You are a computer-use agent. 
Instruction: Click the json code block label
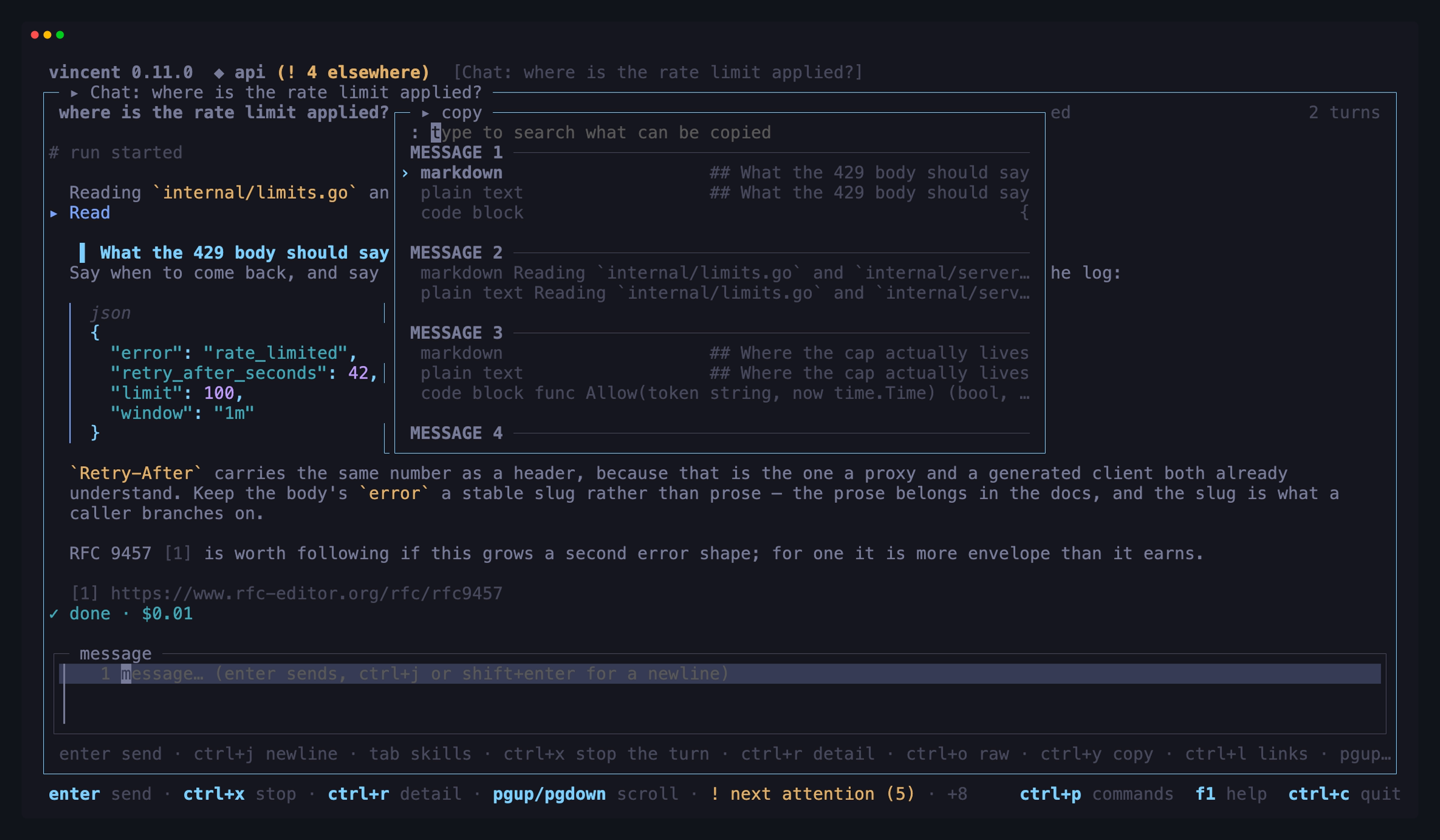pyautogui.click(x=110, y=313)
